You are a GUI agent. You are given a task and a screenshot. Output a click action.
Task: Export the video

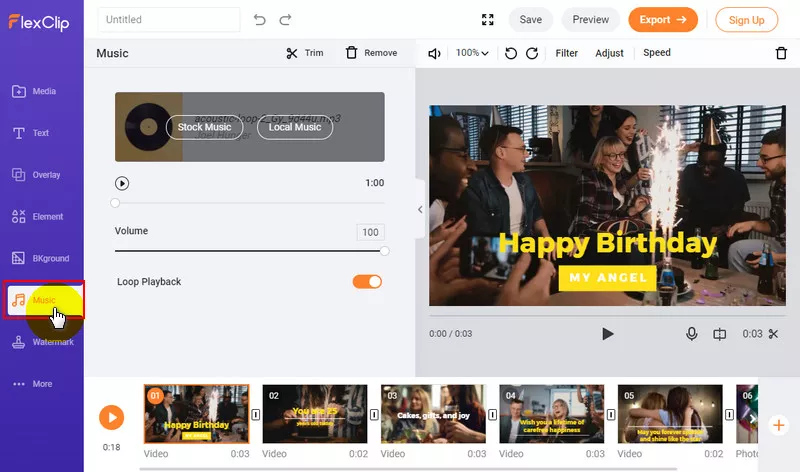pos(663,19)
